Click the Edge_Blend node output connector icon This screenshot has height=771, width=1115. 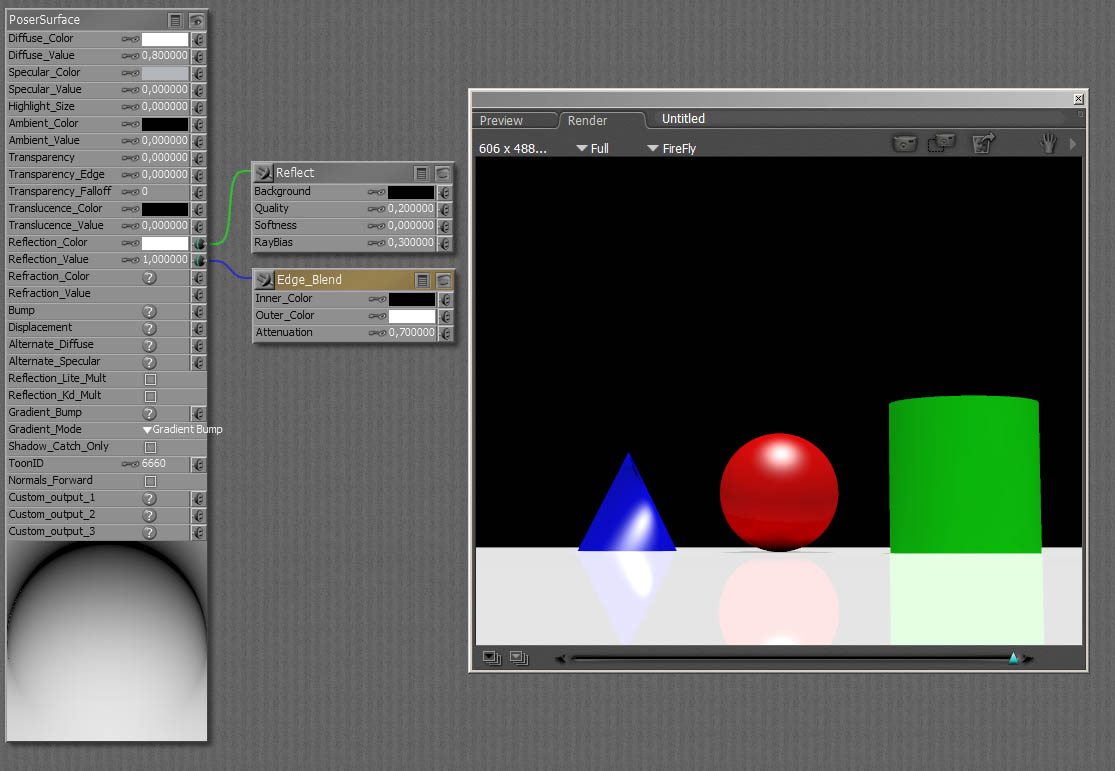point(264,280)
